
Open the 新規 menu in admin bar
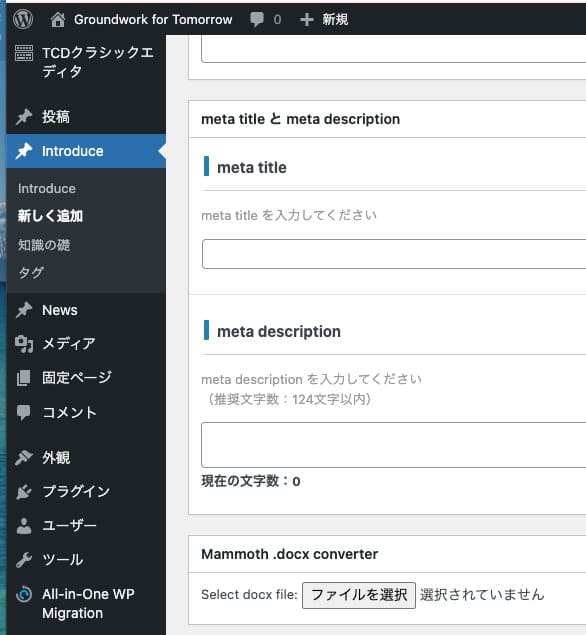(x=335, y=19)
